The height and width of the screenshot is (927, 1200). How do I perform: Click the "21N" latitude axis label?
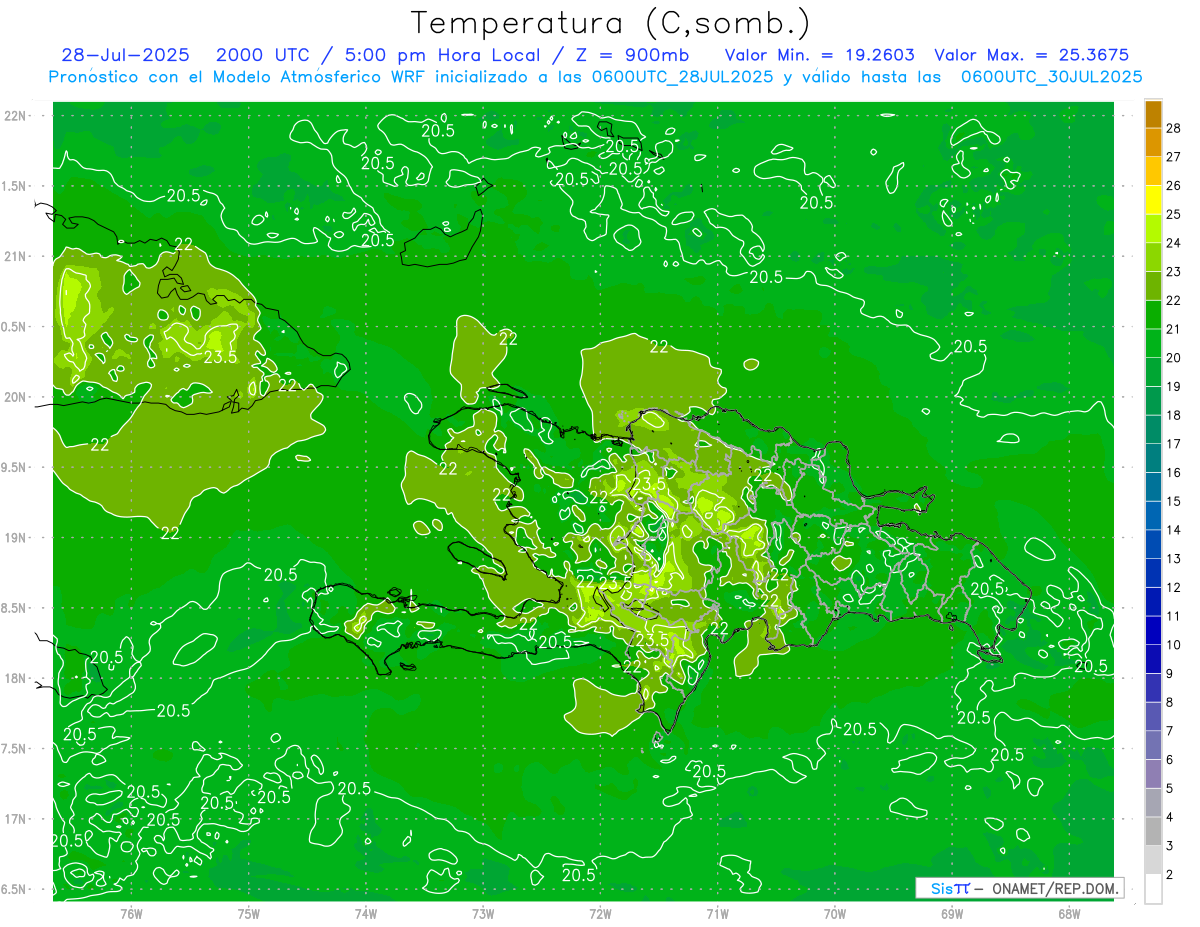click(x=17, y=257)
